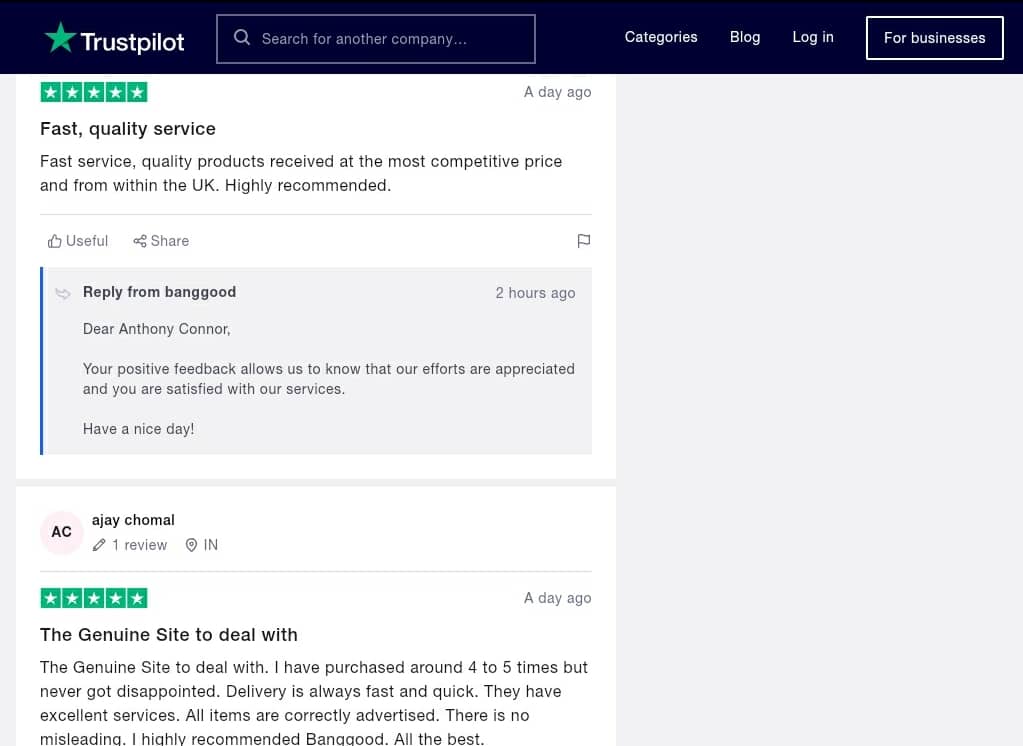Click the For businesses button
This screenshot has height=746, width=1023.
pyautogui.click(x=934, y=38)
